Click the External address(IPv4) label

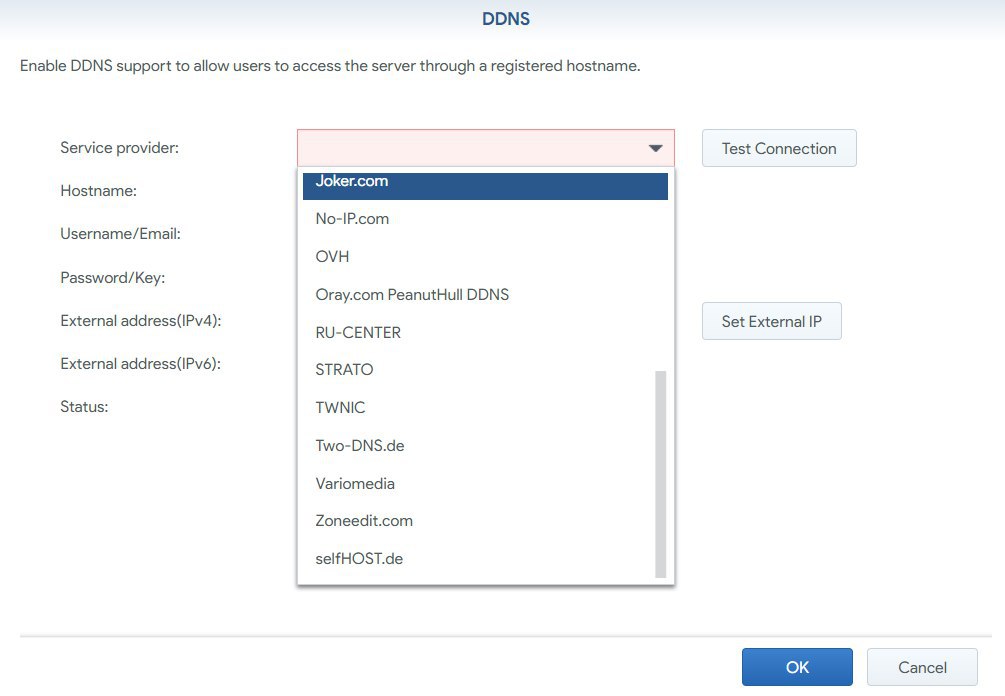pos(141,320)
